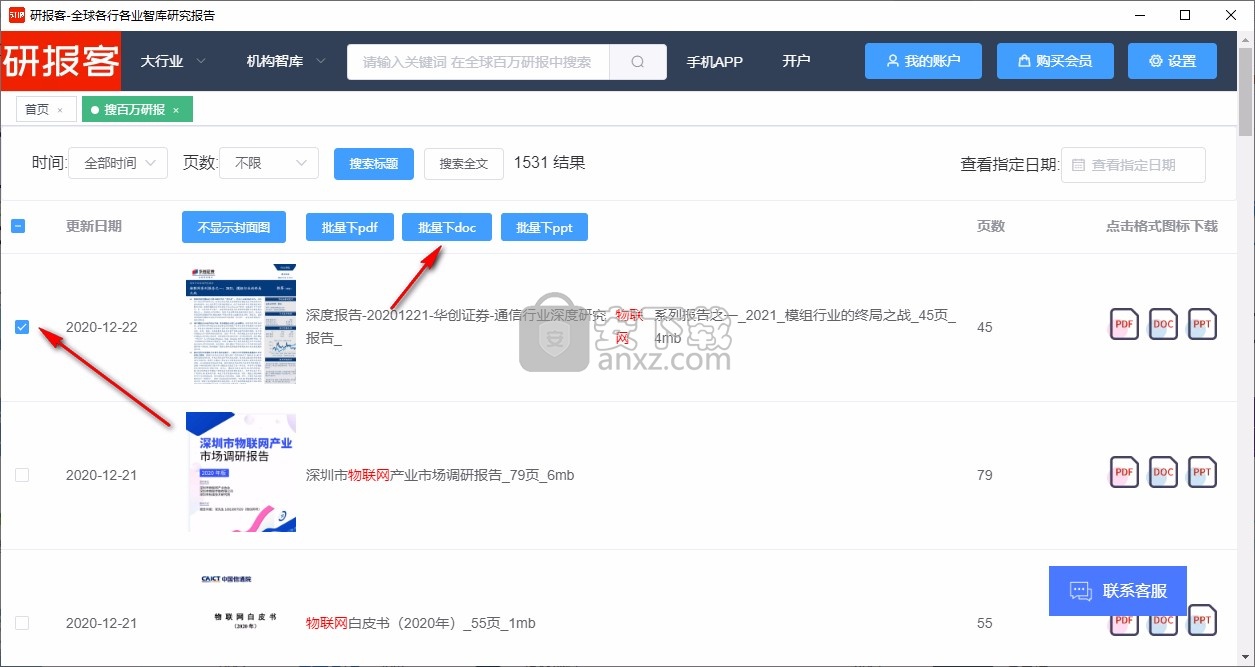Download DOC for the 2020-12-22 report
The image size is (1255, 667).
[1163, 325]
